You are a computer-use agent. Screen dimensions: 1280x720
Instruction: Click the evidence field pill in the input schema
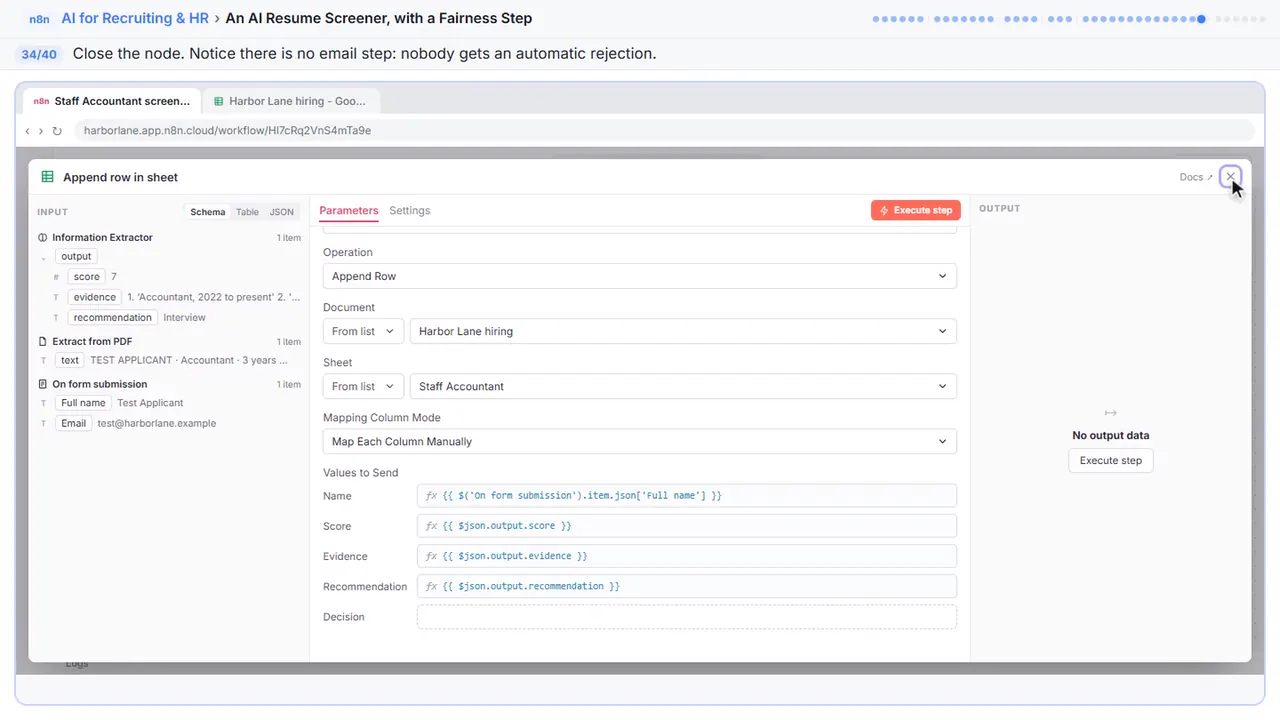point(94,297)
